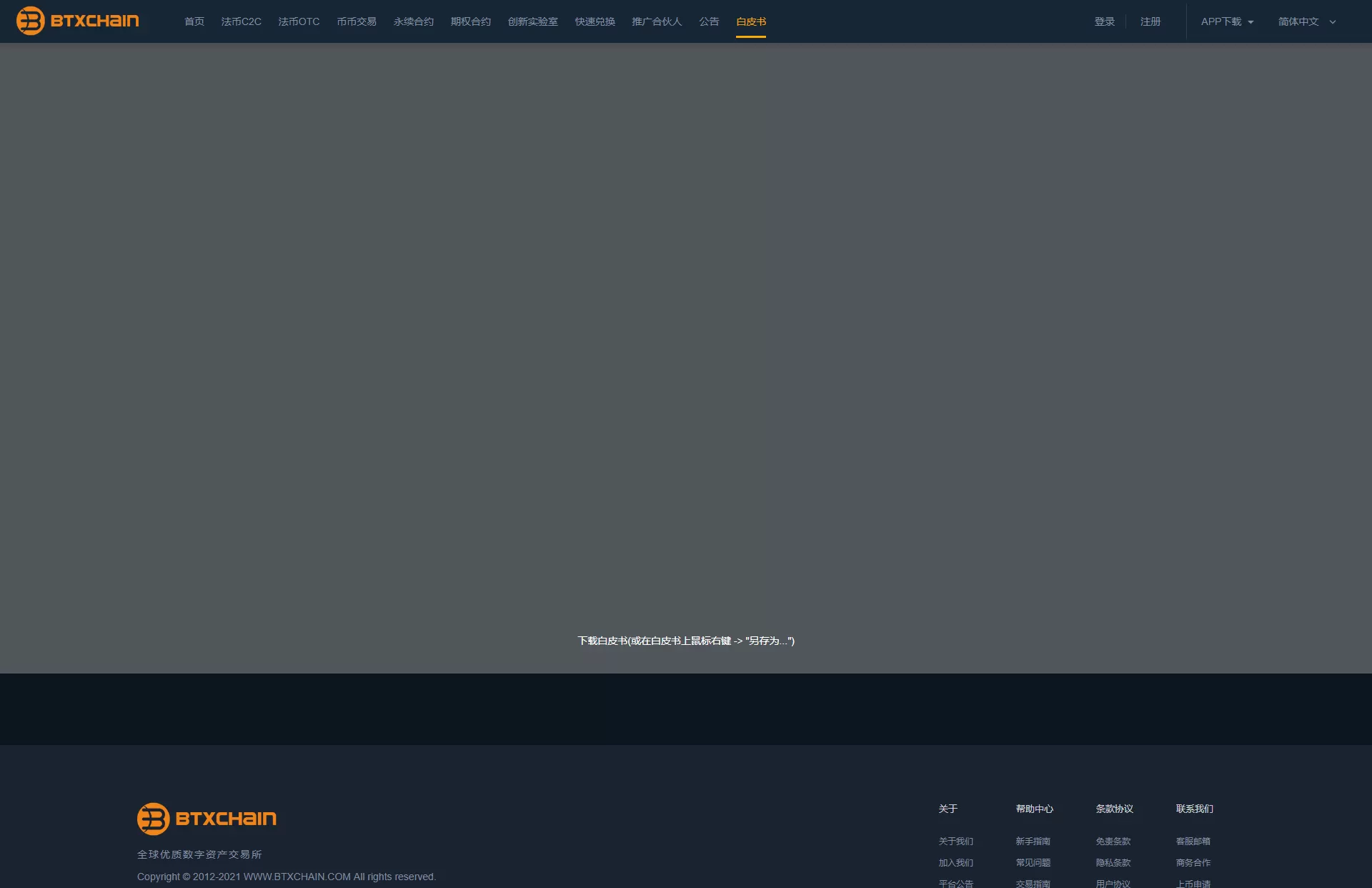Image resolution: width=1372 pixels, height=888 pixels.
Task: Open 关于我们 in the footer
Action: pyautogui.click(x=956, y=841)
